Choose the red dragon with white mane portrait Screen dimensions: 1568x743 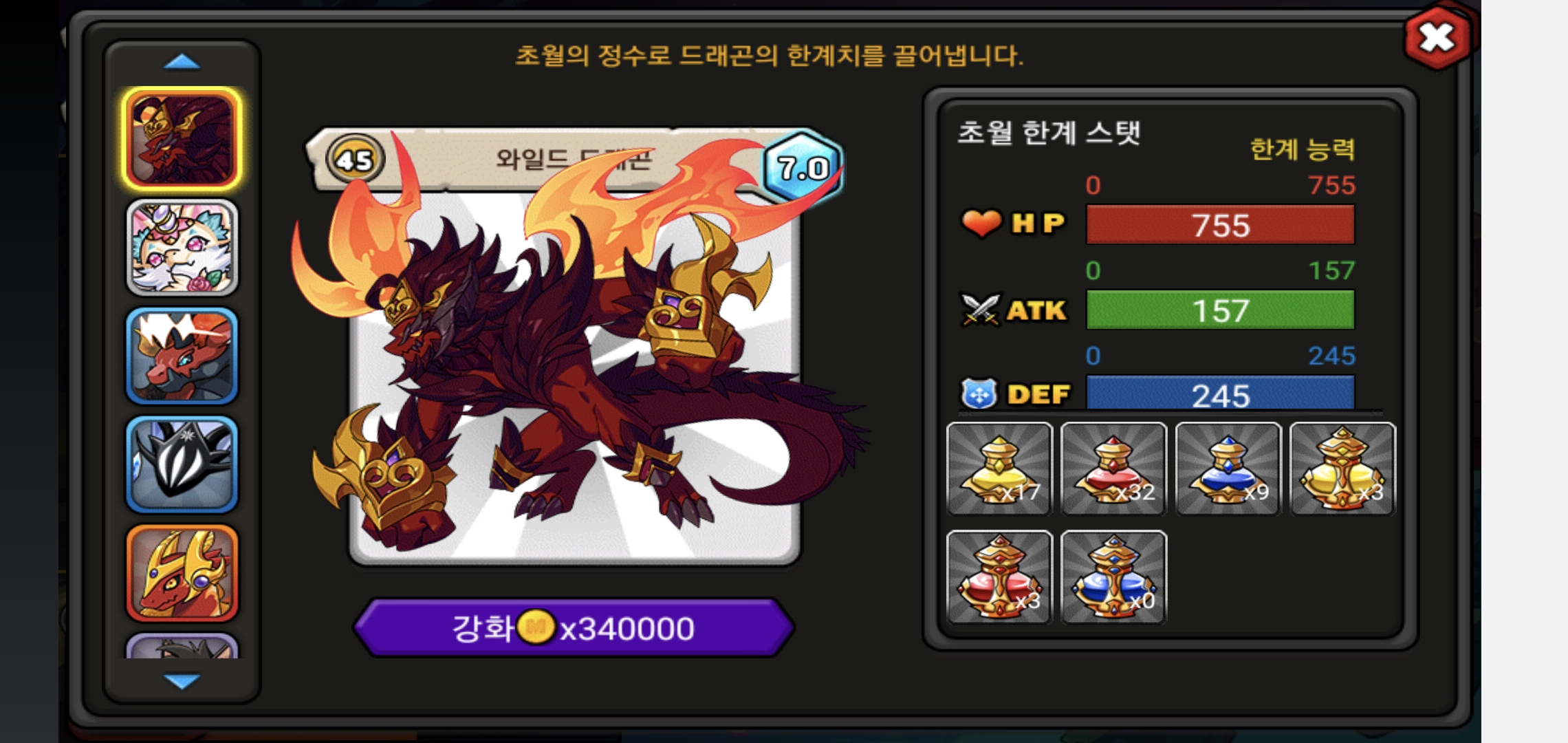182,356
